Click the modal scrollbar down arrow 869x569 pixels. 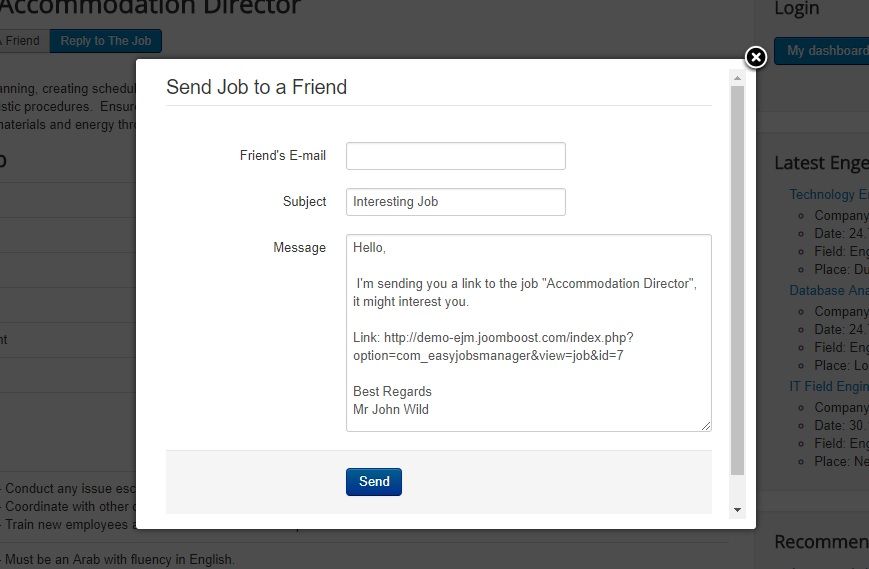(737, 510)
